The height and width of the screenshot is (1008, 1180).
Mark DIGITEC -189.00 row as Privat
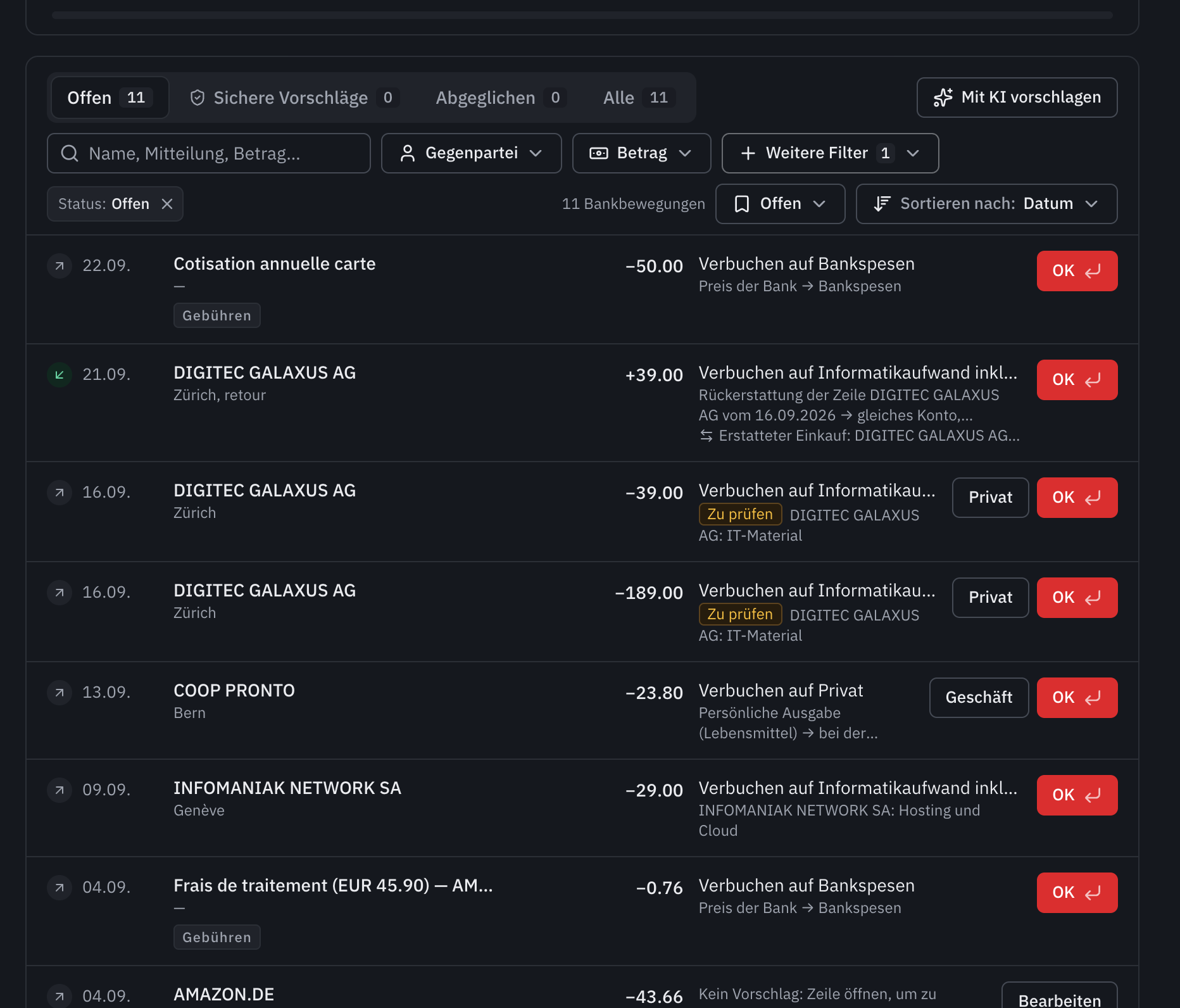(991, 598)
